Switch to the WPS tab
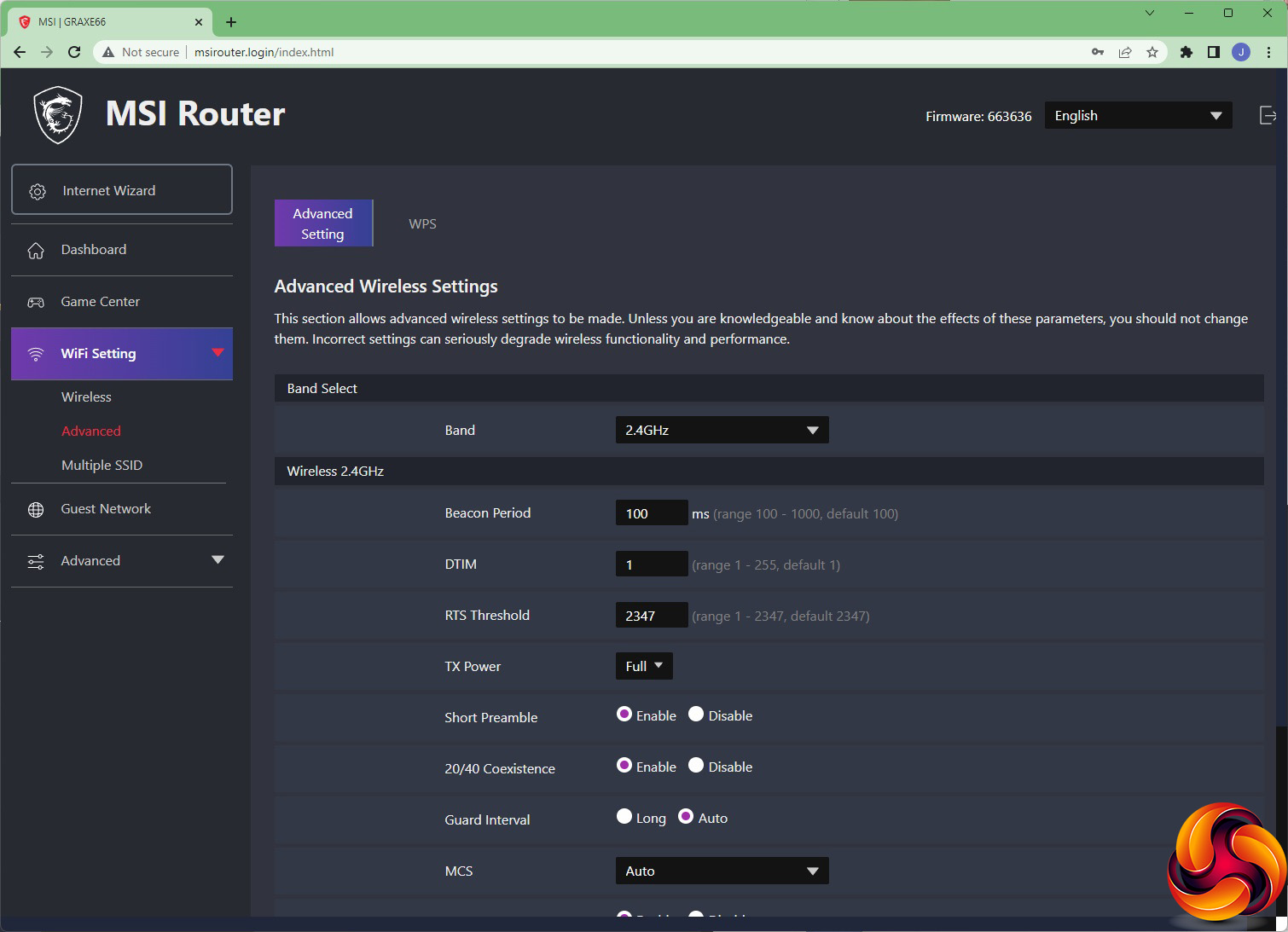This screenshot has height=932, width=1288. click(422, 224)
